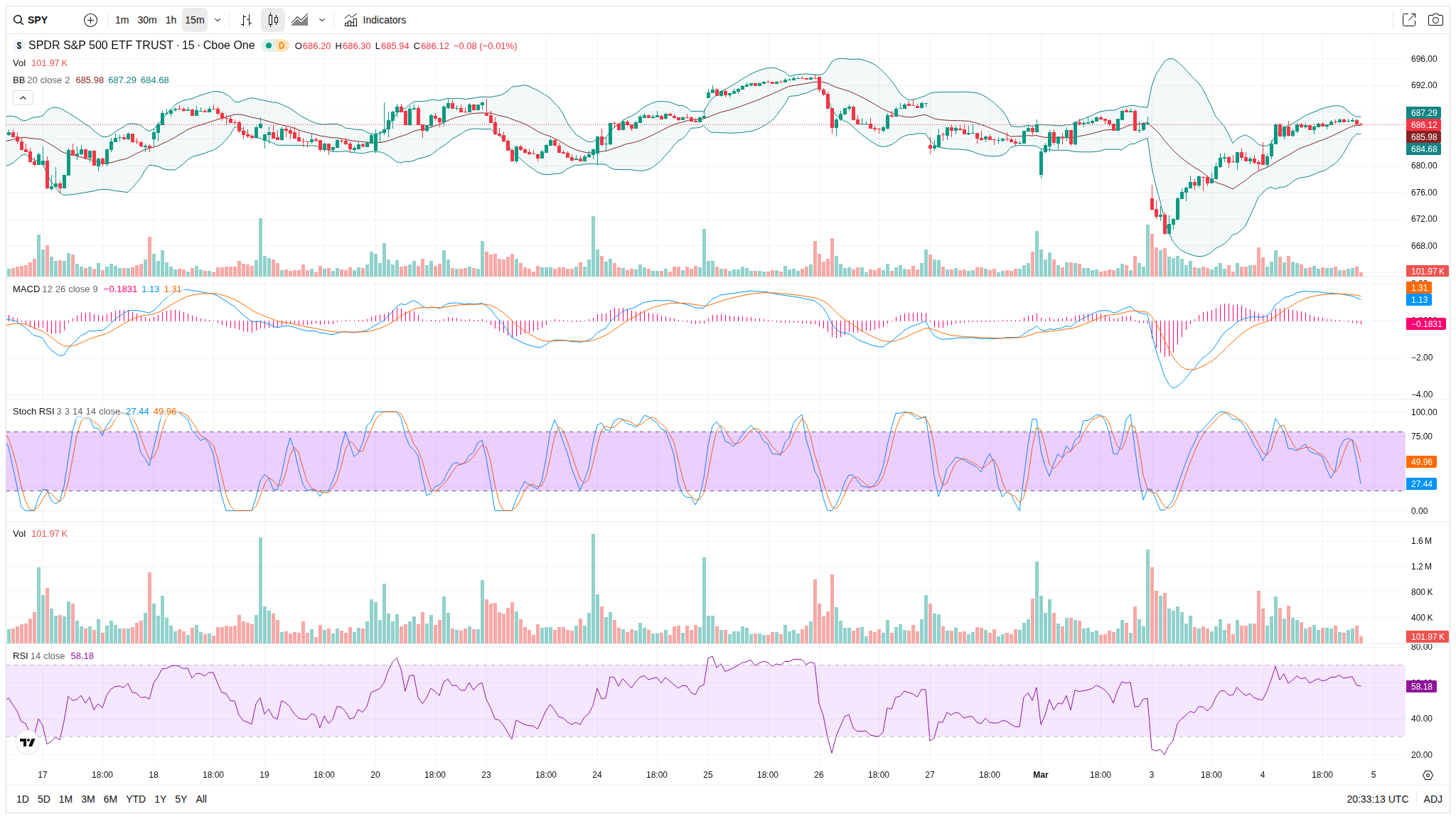The width and height of the screenshot is (1456, 819).
Task: Expand the chart style dropdown arrow
Action: click(x=322, y=20)
